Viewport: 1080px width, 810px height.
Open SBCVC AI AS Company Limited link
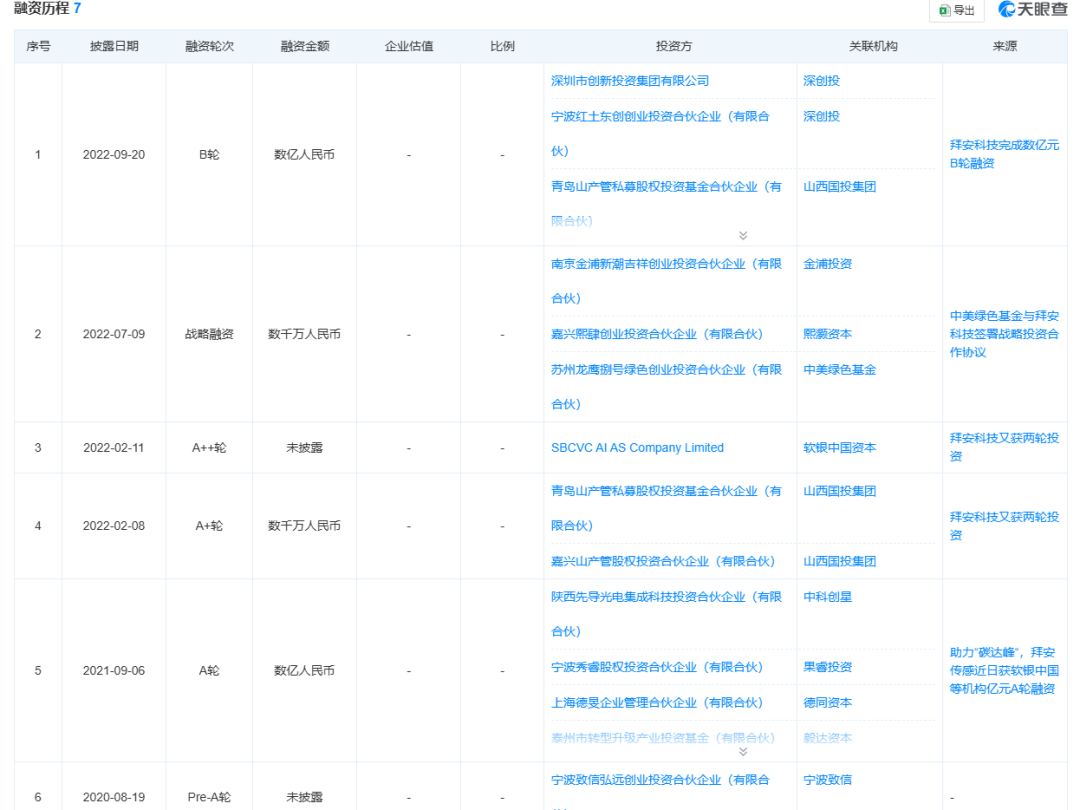(637, 448)
